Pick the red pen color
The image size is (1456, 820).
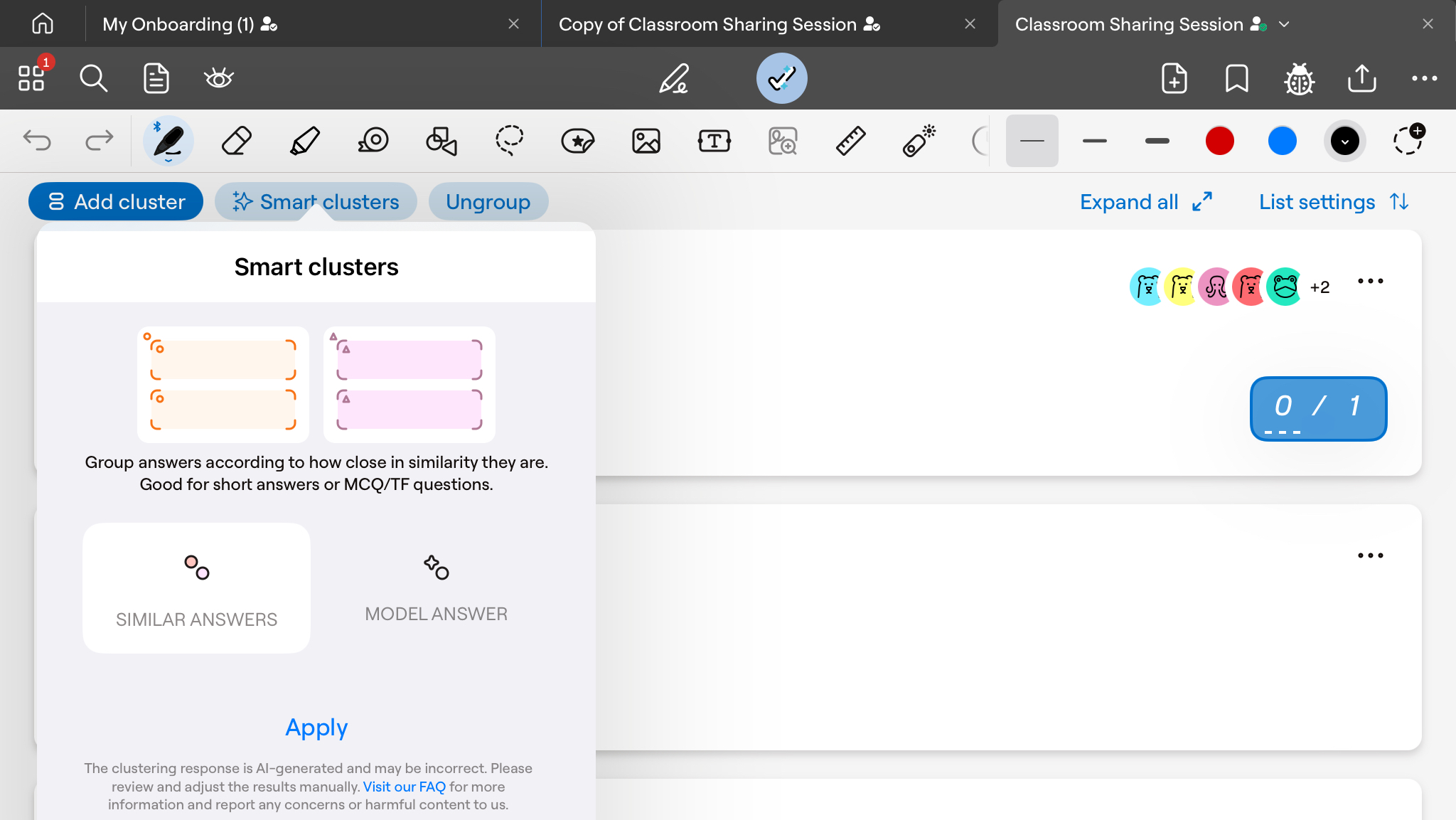click(x=1219, y=141)
